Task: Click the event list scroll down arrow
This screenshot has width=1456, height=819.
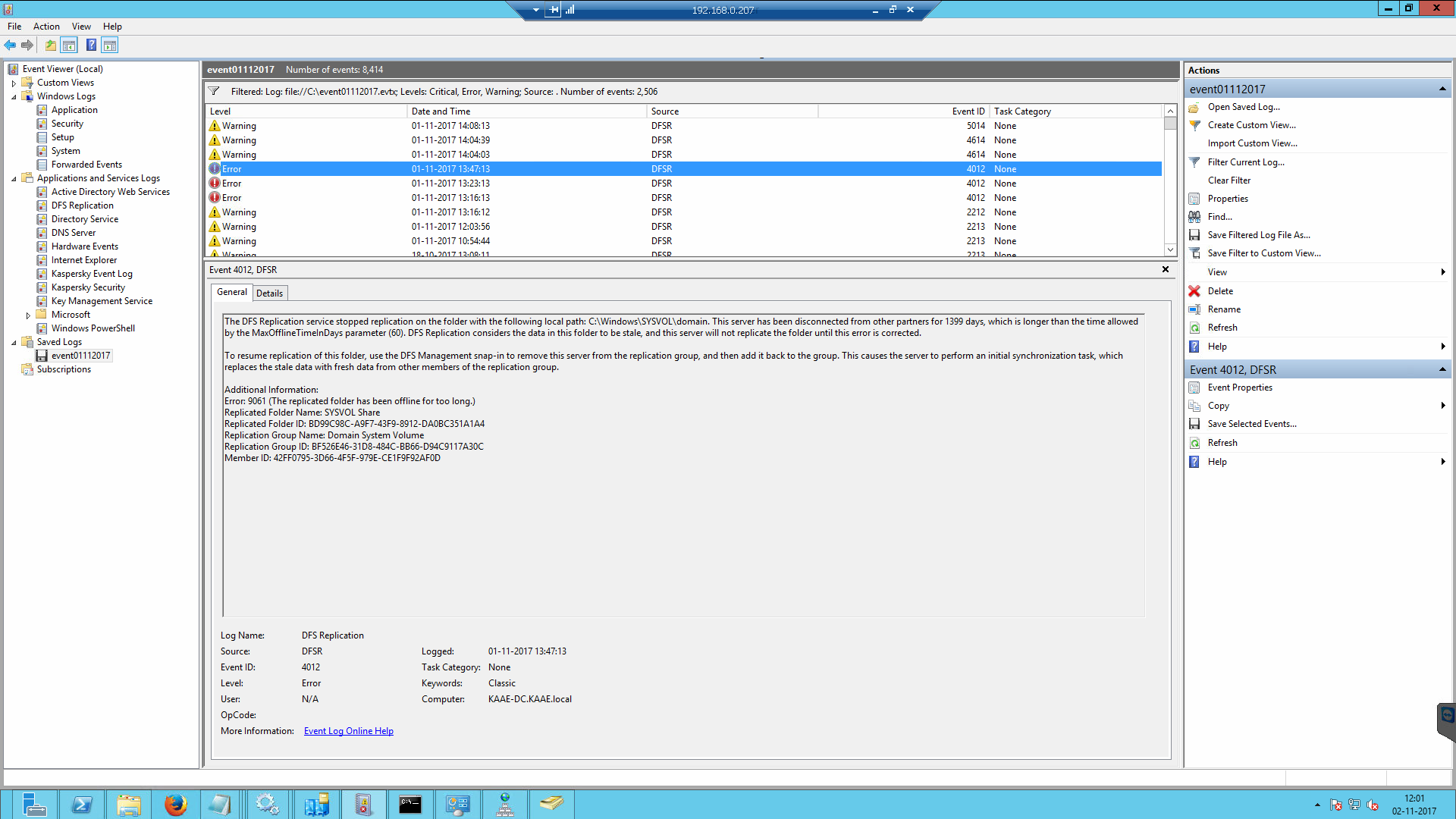Action: pos(1170,249)
